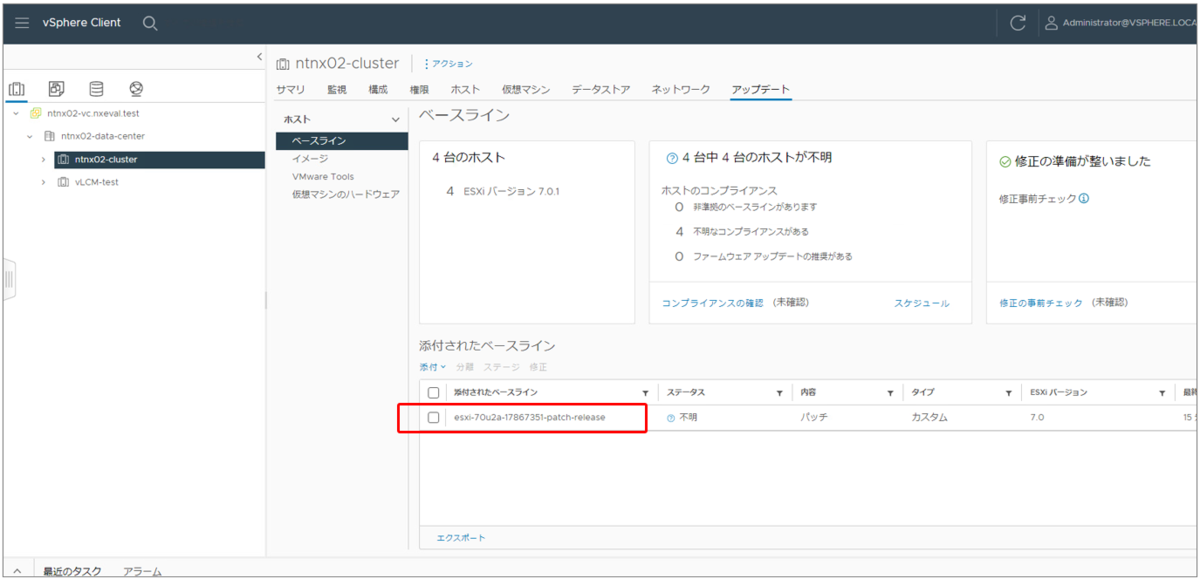
Task: Click the search magnifier icon
Action: (150, 23)
